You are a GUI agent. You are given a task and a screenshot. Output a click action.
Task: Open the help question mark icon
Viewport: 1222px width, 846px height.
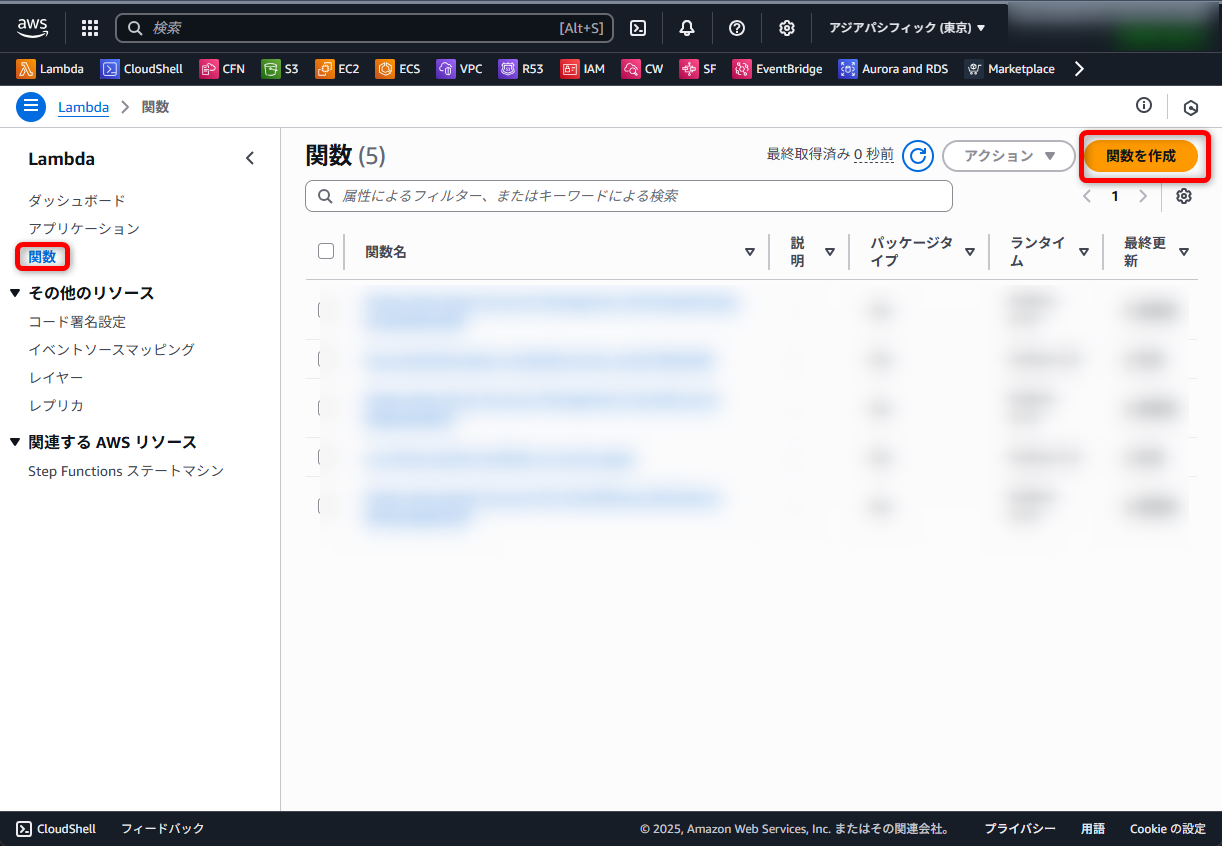click(x=737, y=28)
